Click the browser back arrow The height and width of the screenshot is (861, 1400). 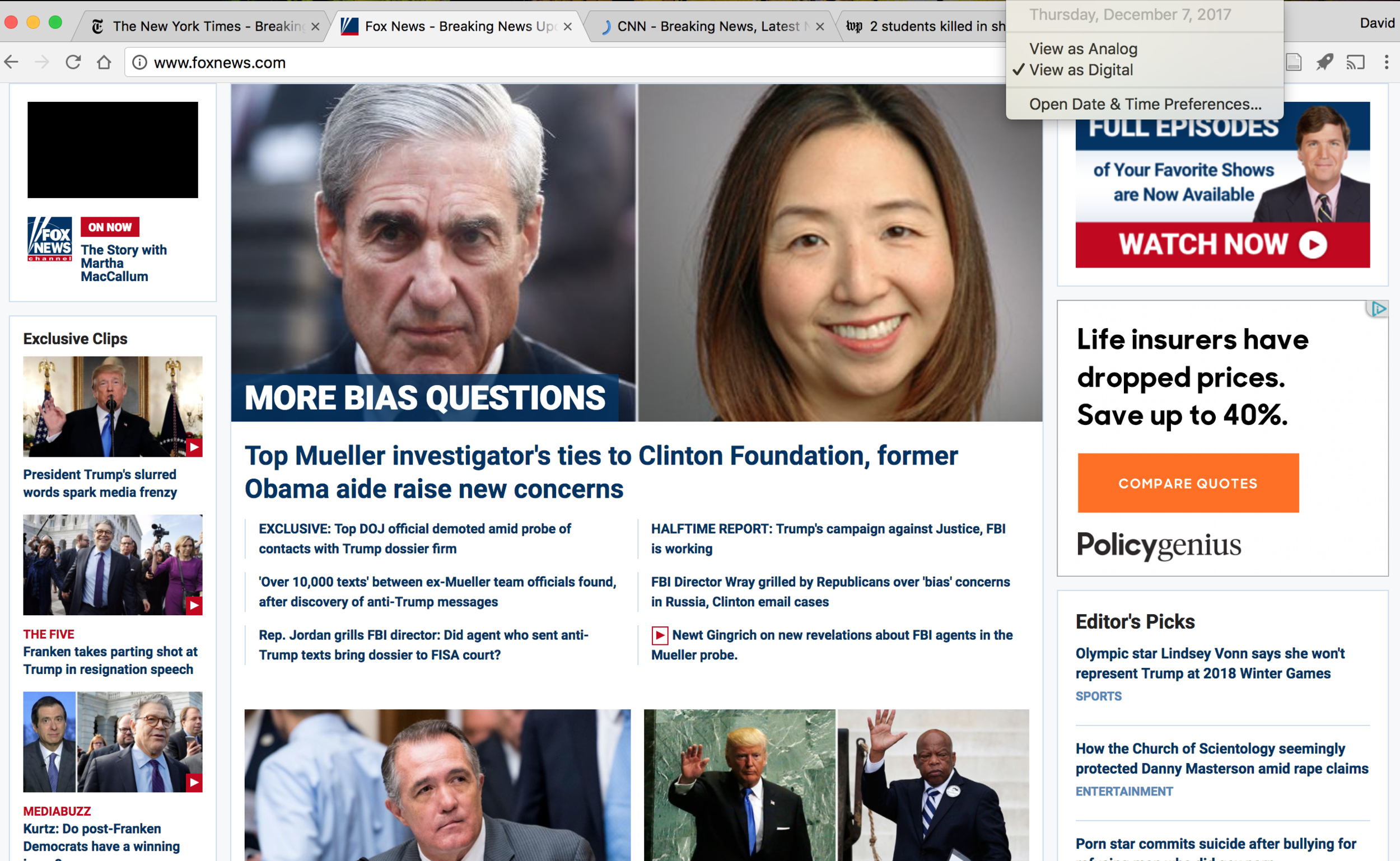tap(12, 62)
